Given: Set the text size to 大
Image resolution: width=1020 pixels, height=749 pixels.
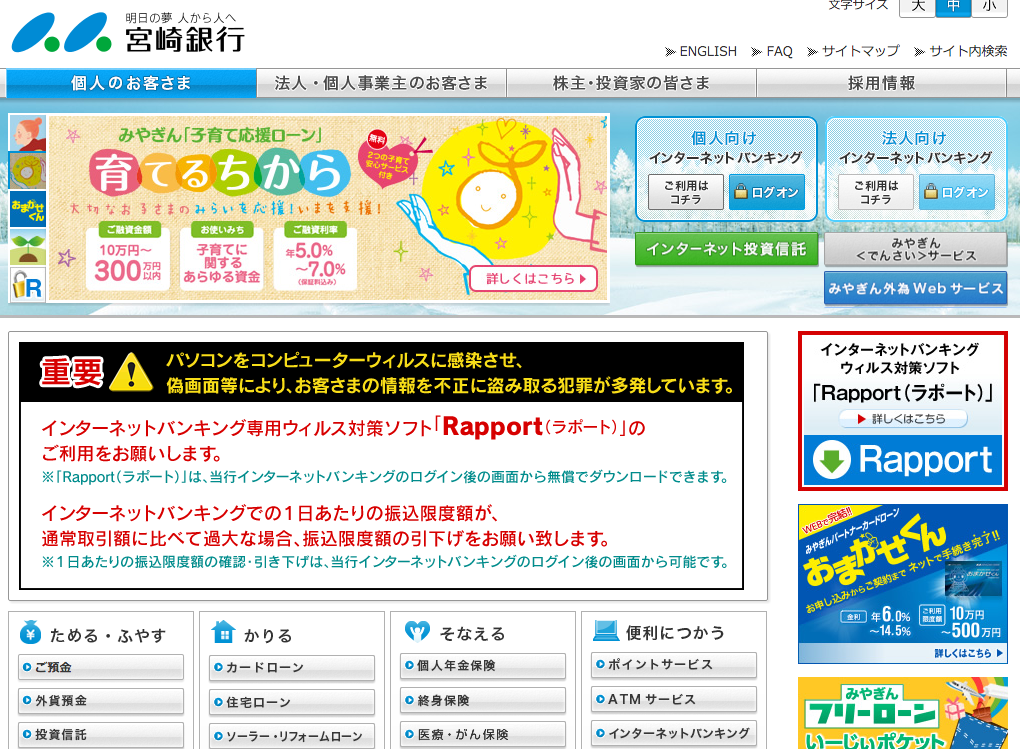Looking at the screenshot, I should pyautogui.click(x=917, y=7).
